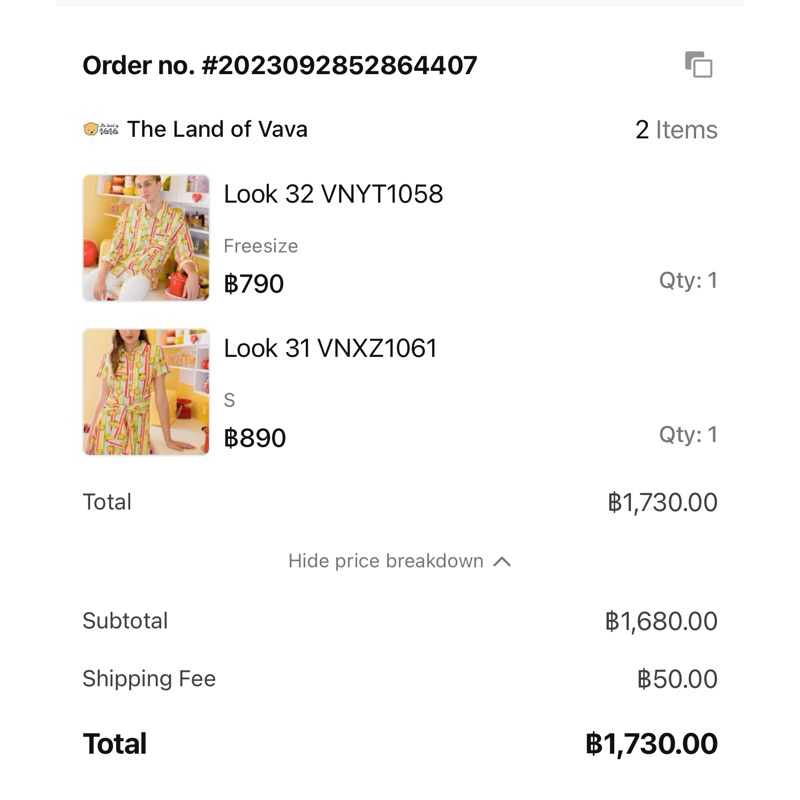Collapse breakdown using the up chevron

[x=502, y=562]
